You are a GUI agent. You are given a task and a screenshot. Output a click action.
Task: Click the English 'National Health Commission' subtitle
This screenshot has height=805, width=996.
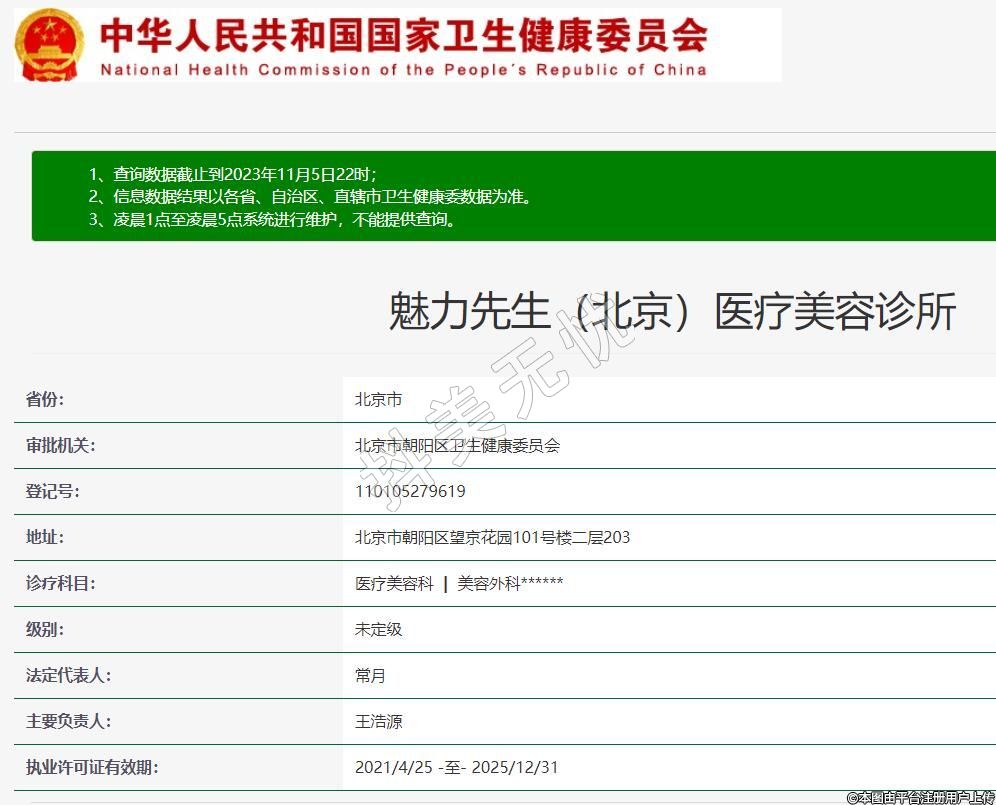pyautogui.click(x=403, y=70)
